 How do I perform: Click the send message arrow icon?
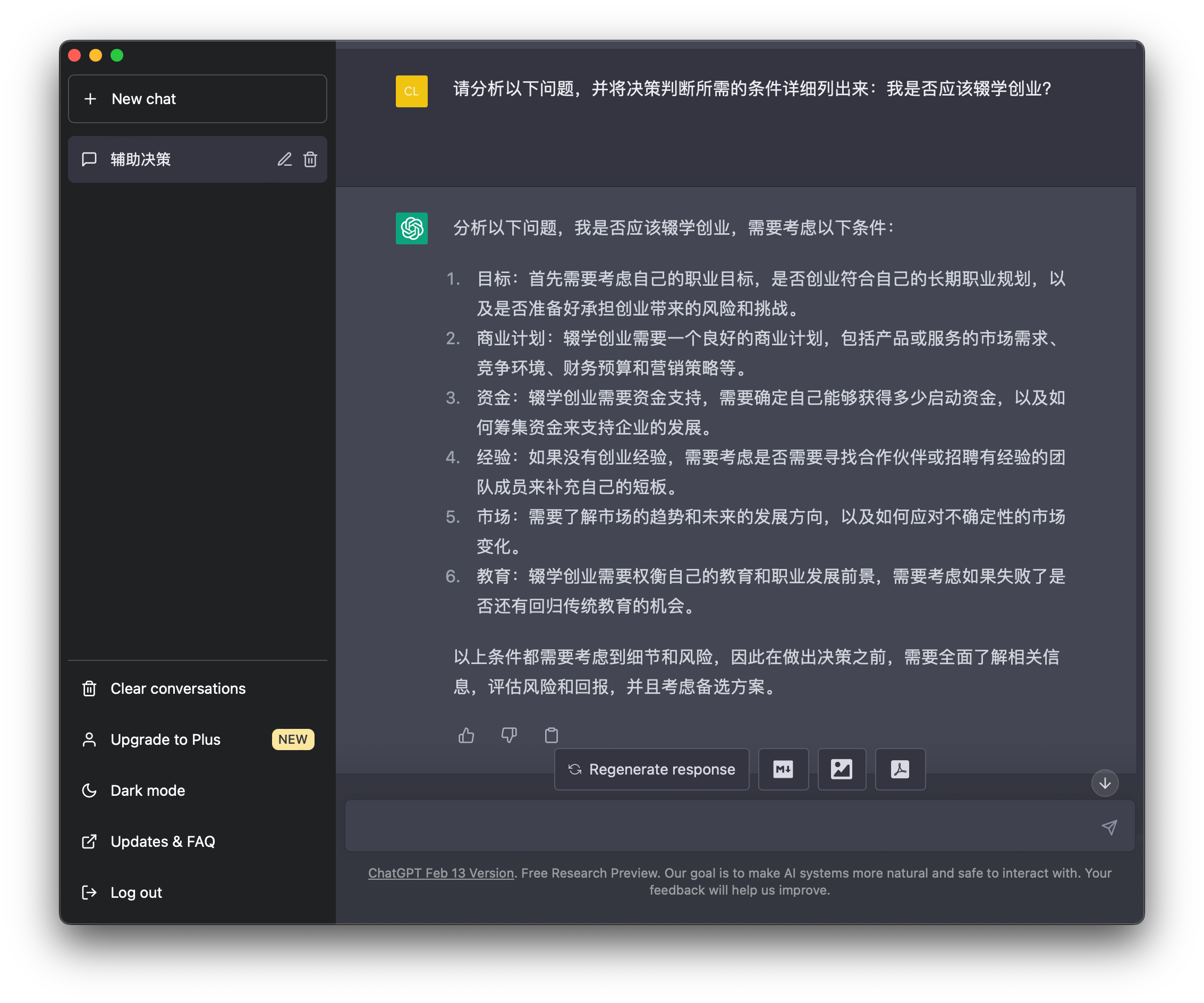point(1109,827)
